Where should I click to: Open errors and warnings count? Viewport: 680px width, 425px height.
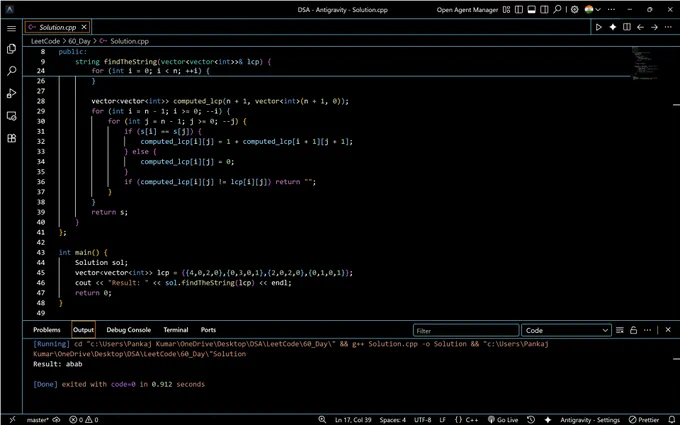pos(84,420)
